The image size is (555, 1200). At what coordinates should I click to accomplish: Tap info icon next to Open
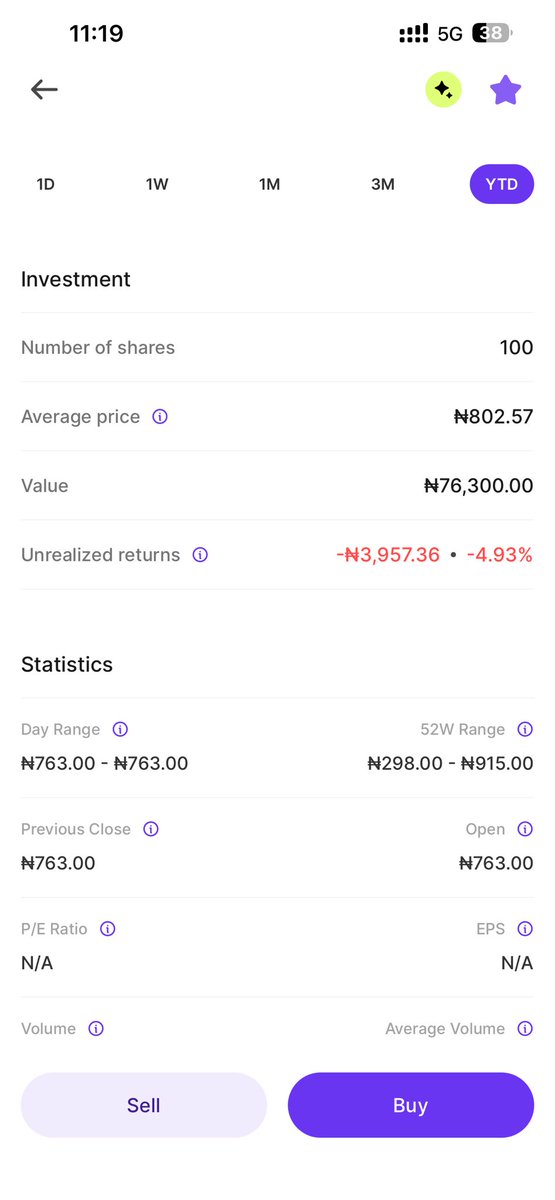[x=525, y=829]
